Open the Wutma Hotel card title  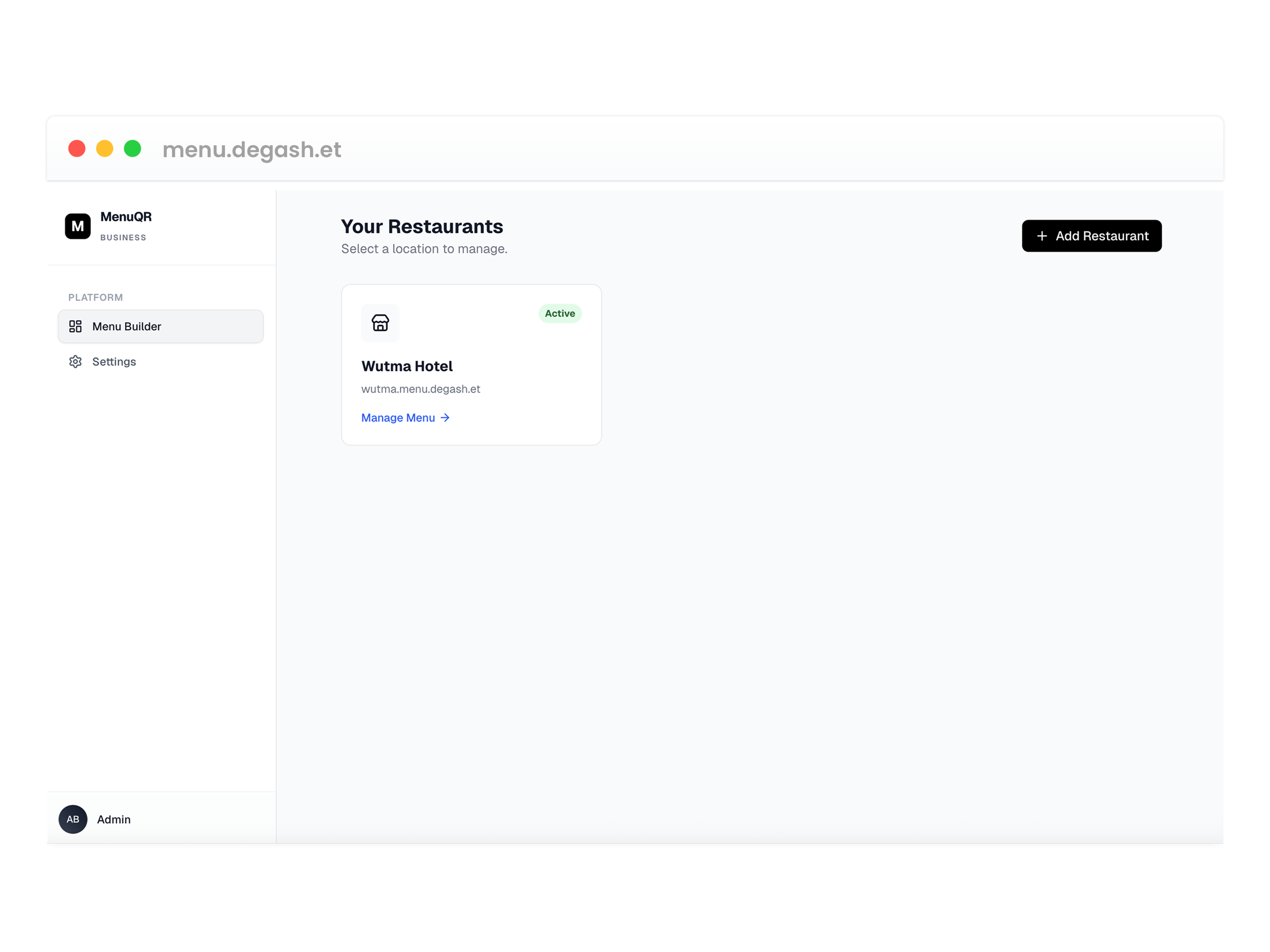tap(407, 366)
